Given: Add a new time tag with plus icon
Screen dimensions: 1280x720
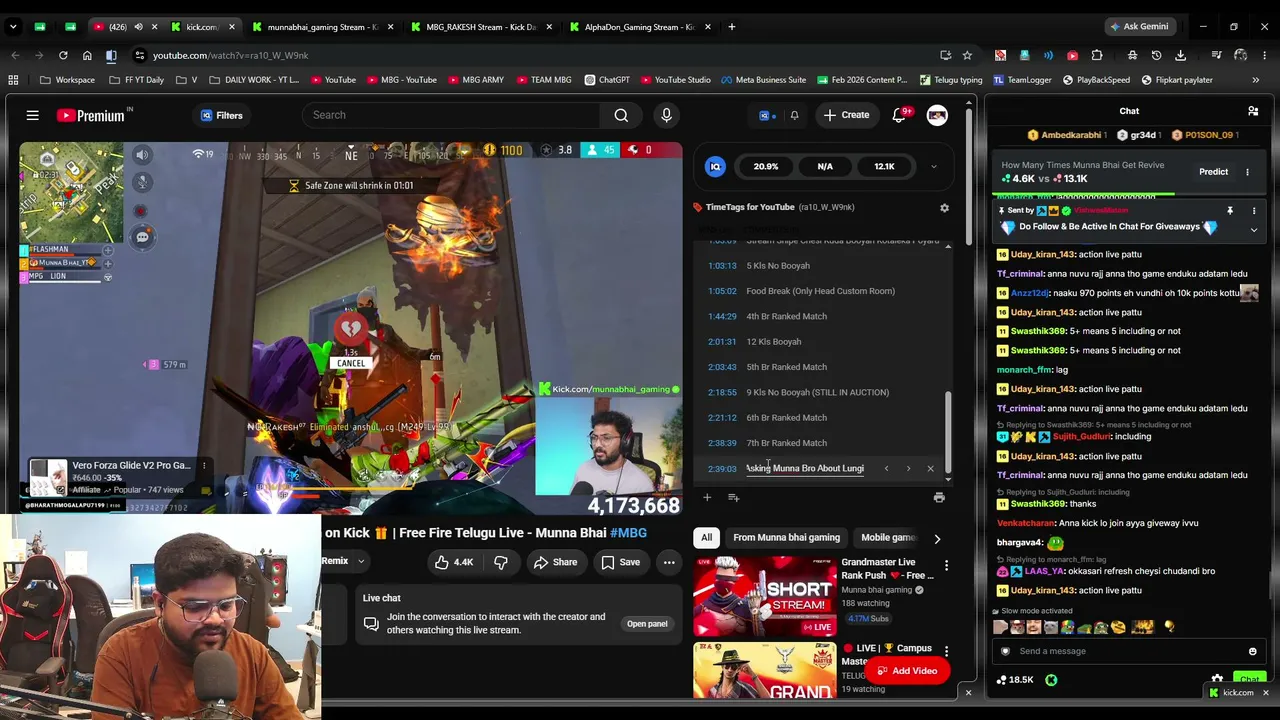Looking at the screenshot, I should tap(707, 497).
